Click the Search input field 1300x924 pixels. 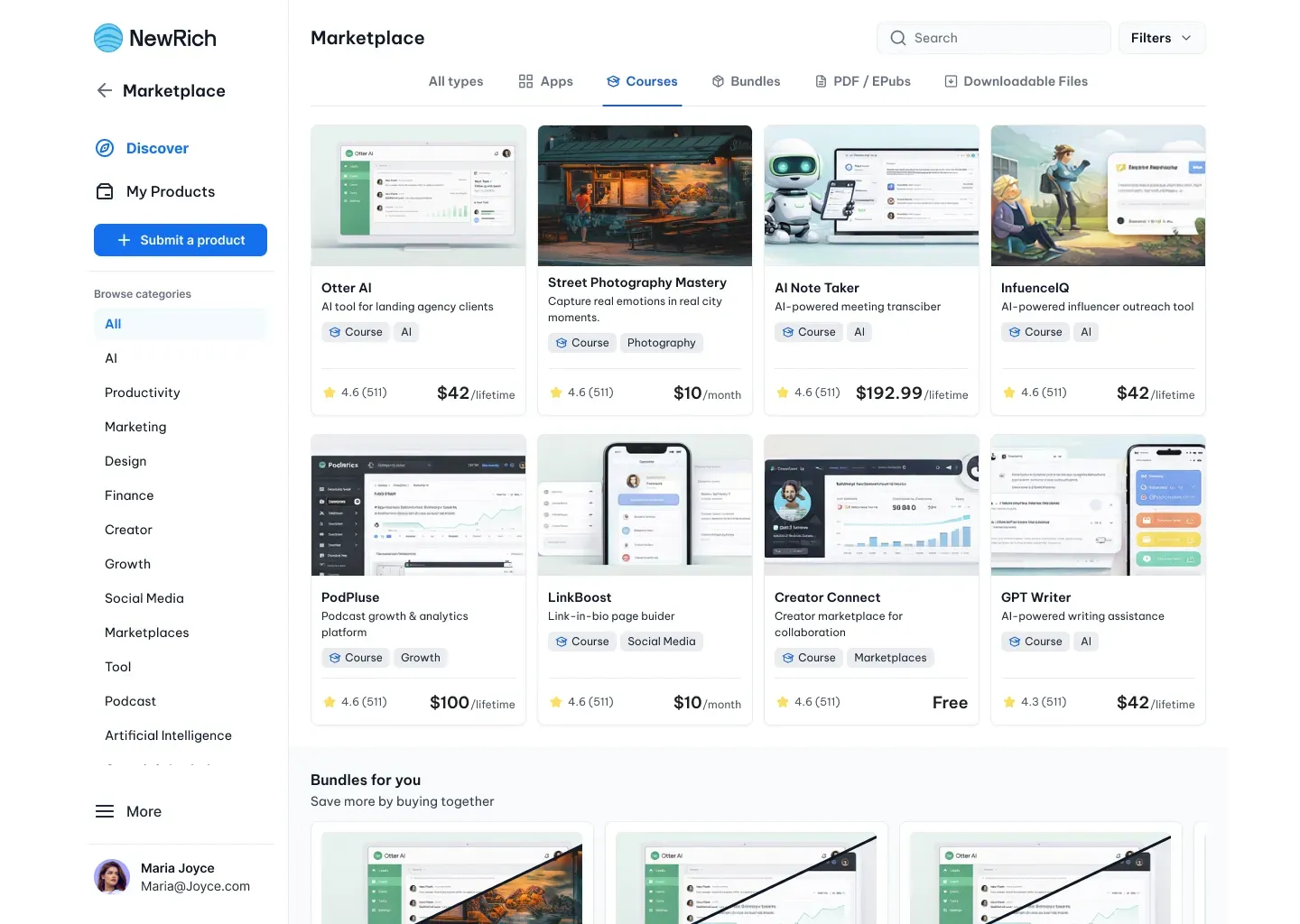[x=994, y=38]
